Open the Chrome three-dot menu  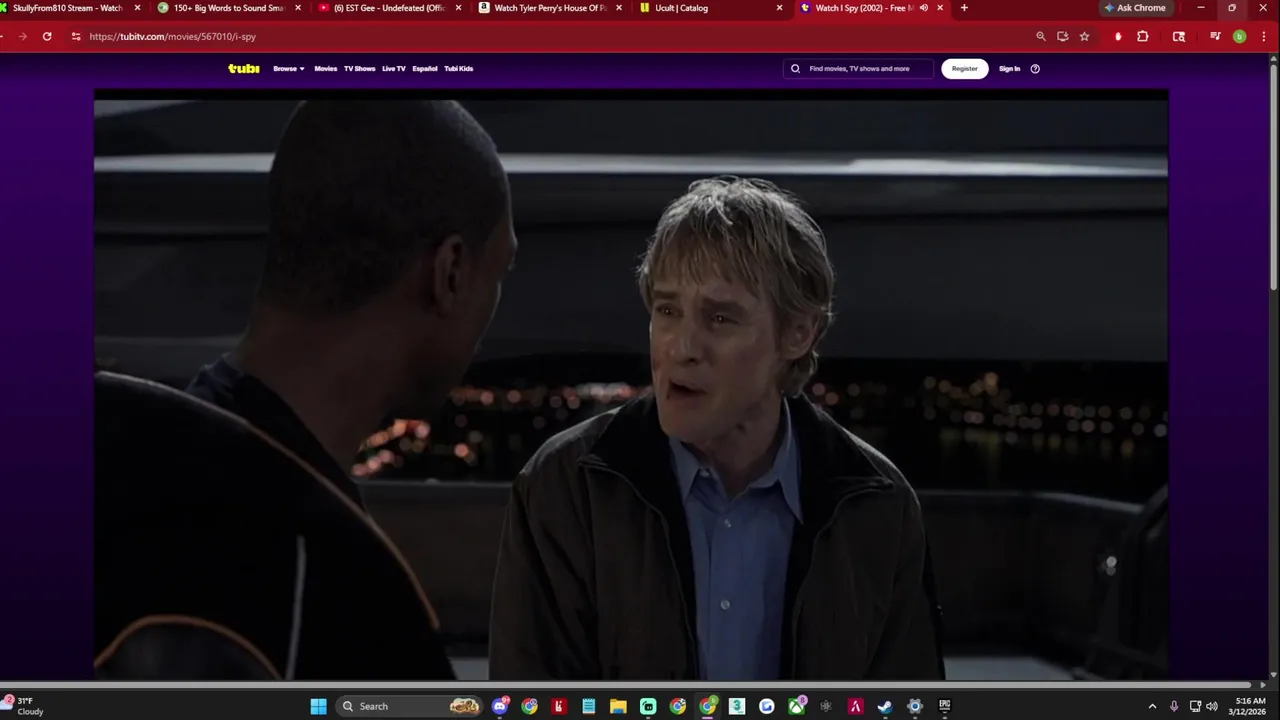click(x=1263, y=36)
